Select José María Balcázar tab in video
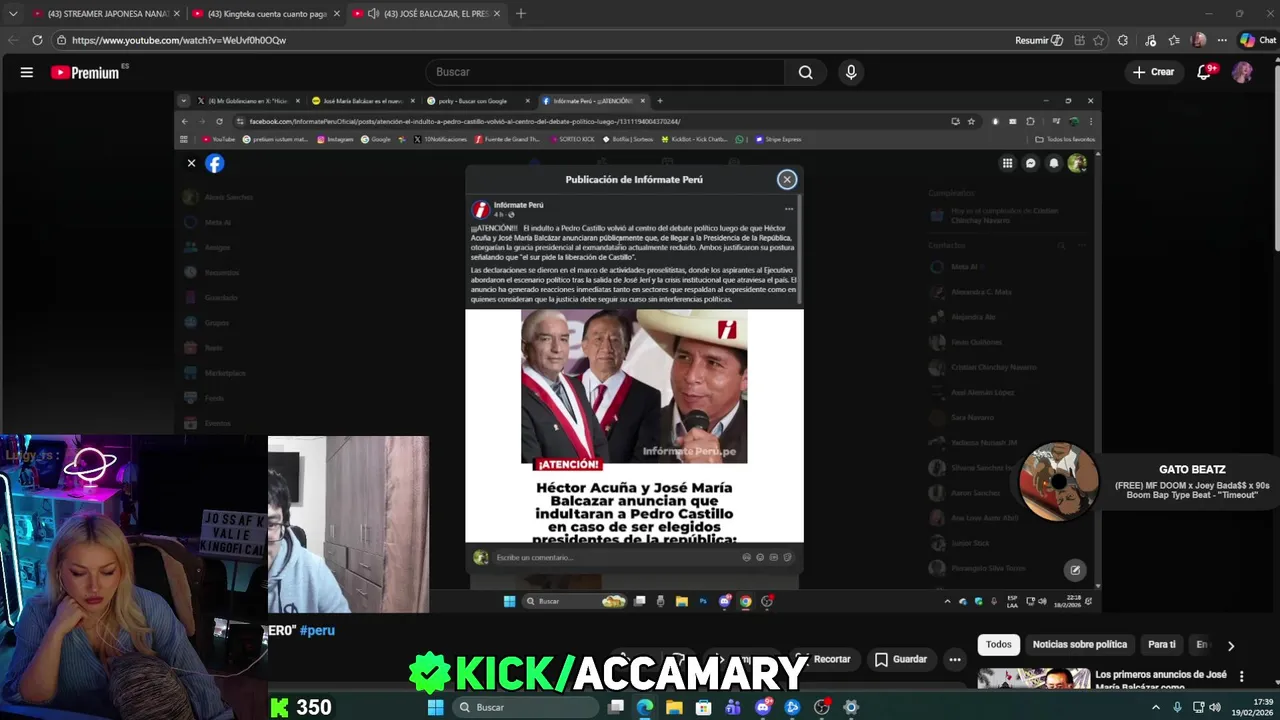Viewport: 1280px width, 720px height. [x=365, y=101]
